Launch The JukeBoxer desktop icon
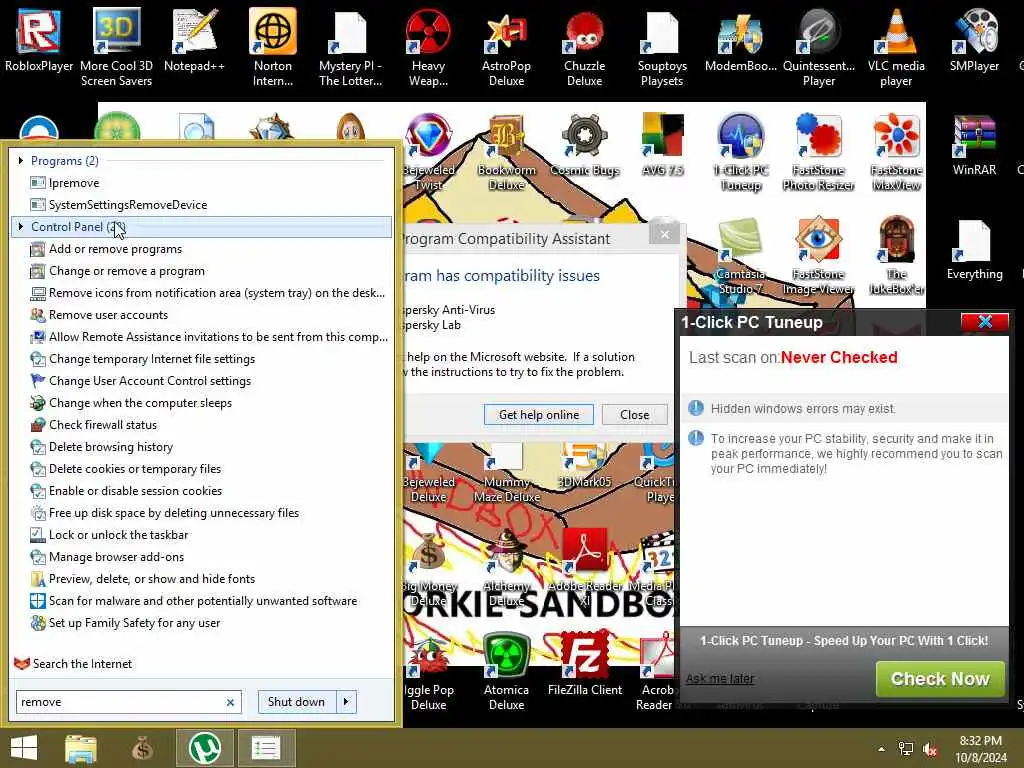1024x768 pixels. tap(896, 256)
